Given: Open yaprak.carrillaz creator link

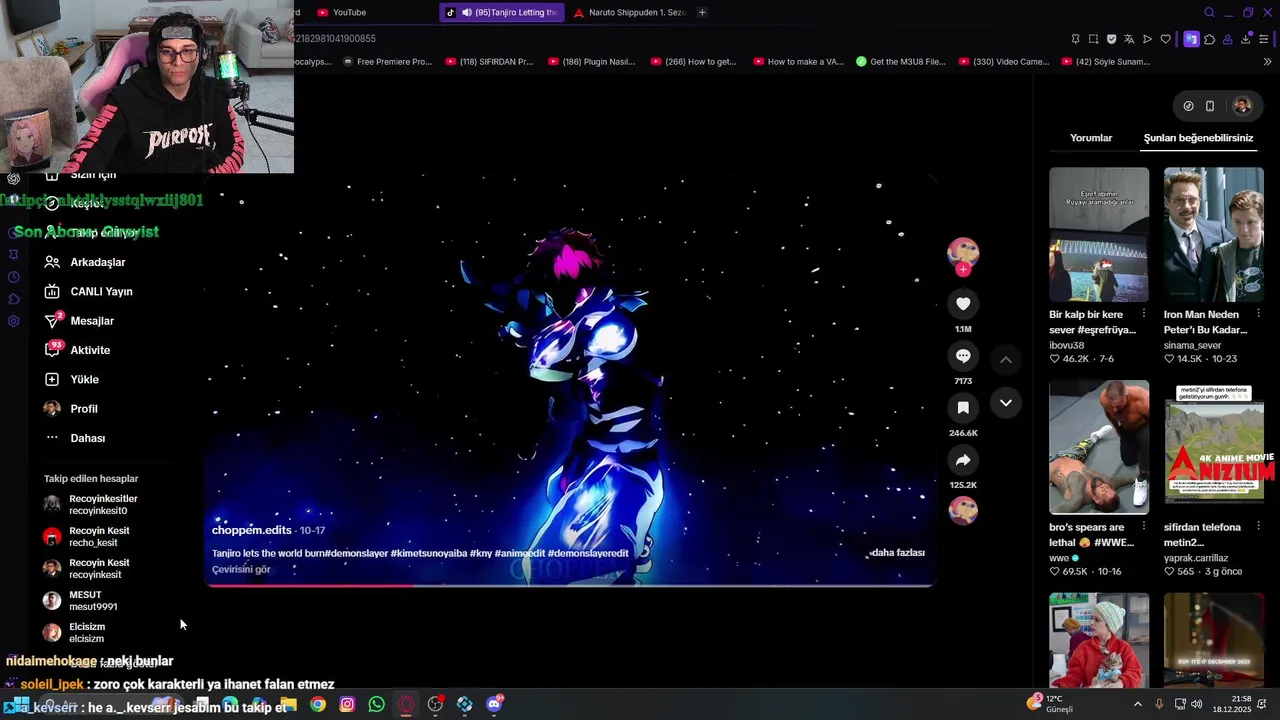Looking at the screenshot, I should coord(1196,558).
